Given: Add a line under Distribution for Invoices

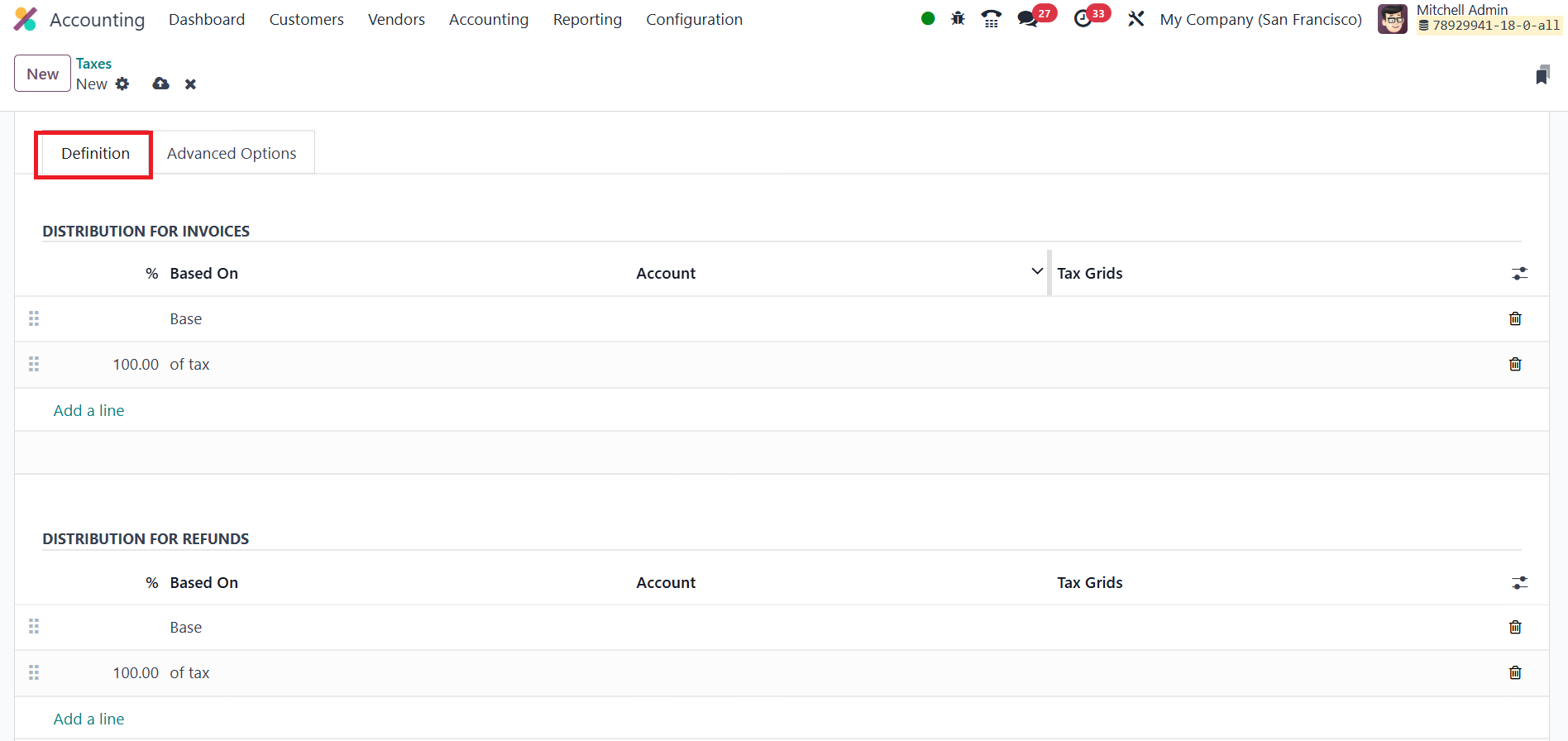Looking at the screenshot, I should tap(89, 410).
